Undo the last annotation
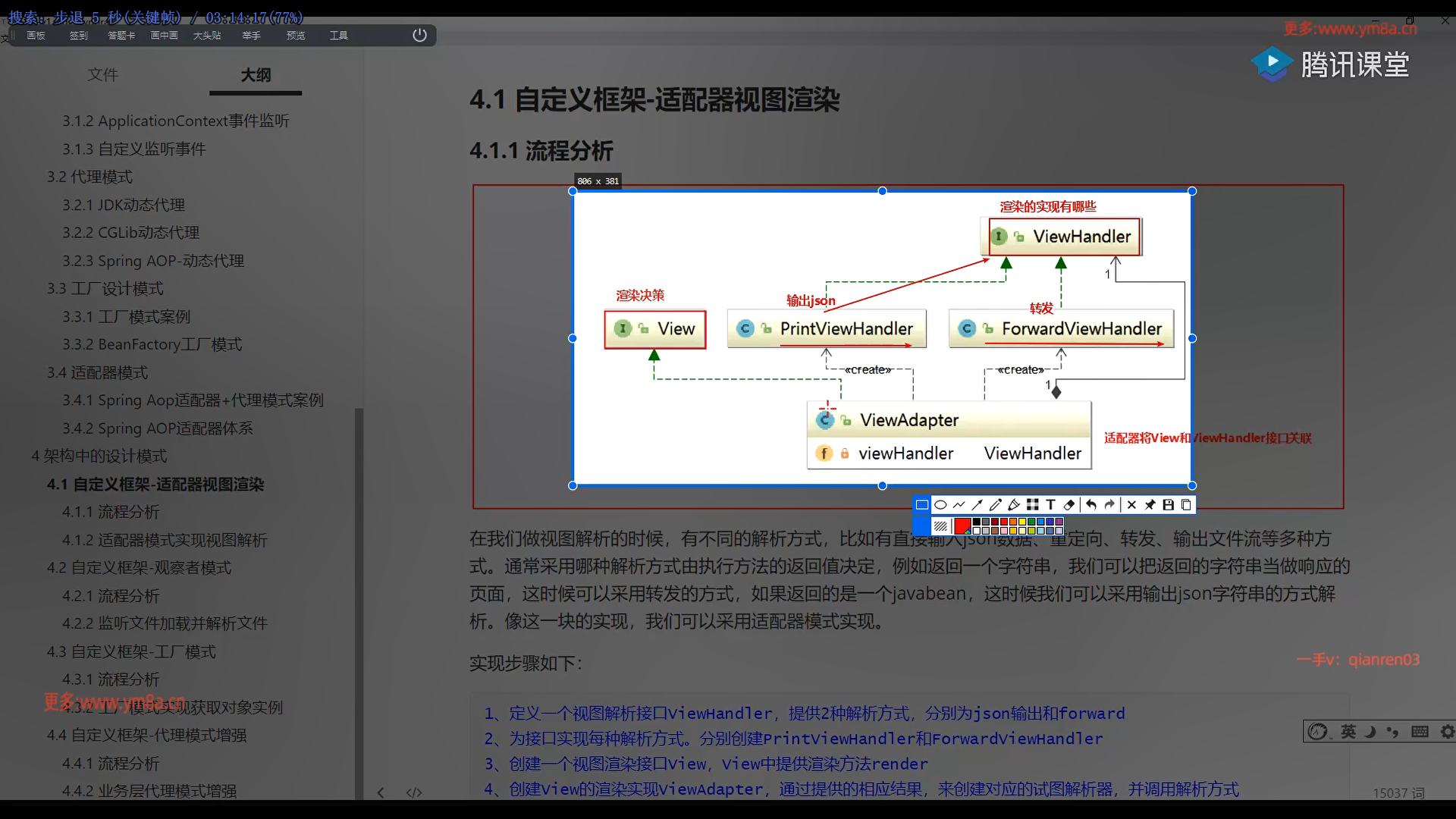Screen dimensions: 1456x819 click(1091, 505)
